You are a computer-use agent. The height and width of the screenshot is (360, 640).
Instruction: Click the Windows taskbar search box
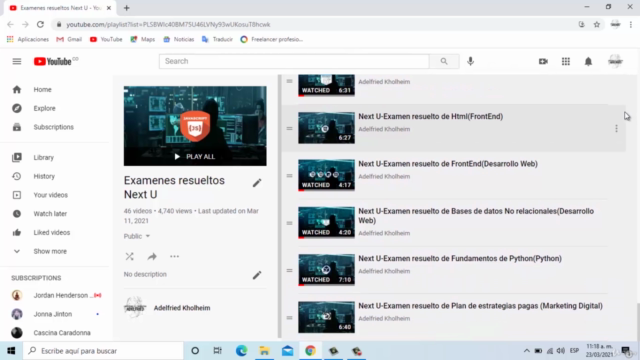coord(103,351)
